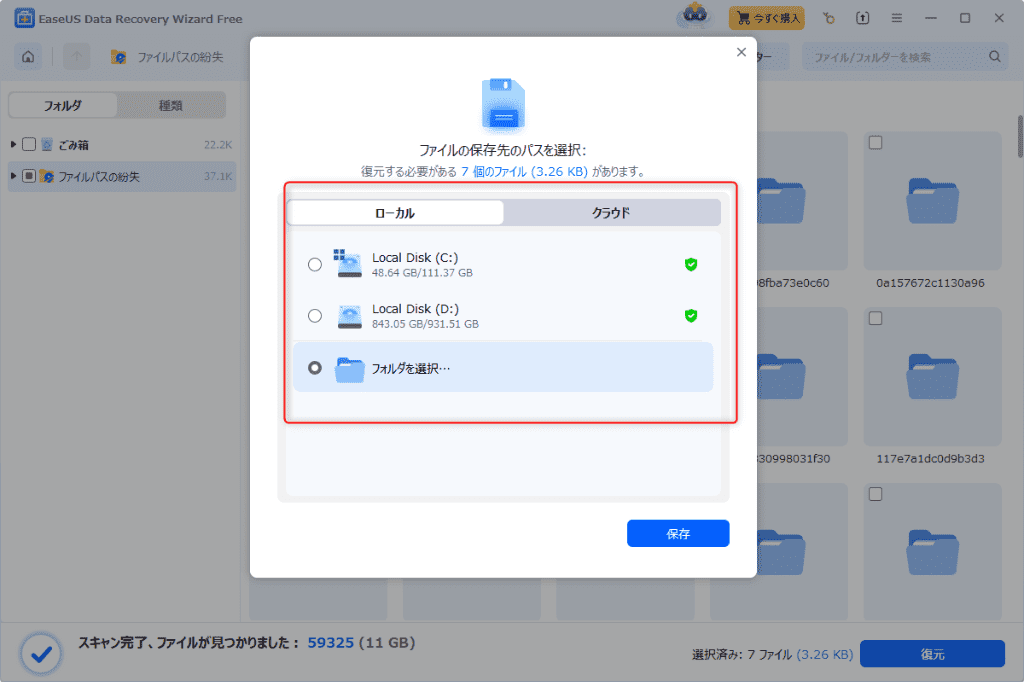1024x682 pixels.
Task: Click the key activation icon in title bar
Action: (829, 18)
